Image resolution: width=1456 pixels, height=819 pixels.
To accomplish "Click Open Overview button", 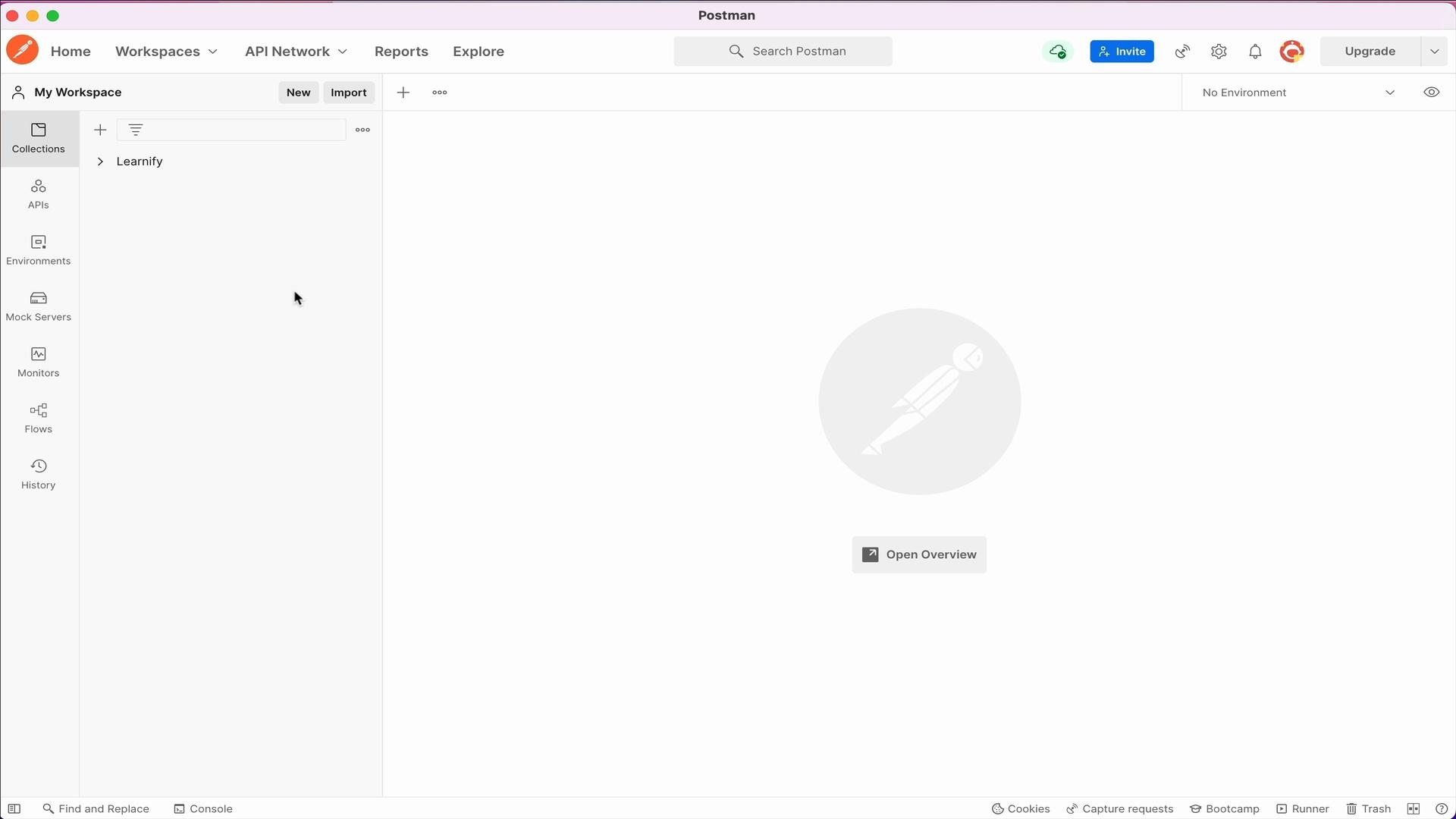I will (x=919, y=554).
